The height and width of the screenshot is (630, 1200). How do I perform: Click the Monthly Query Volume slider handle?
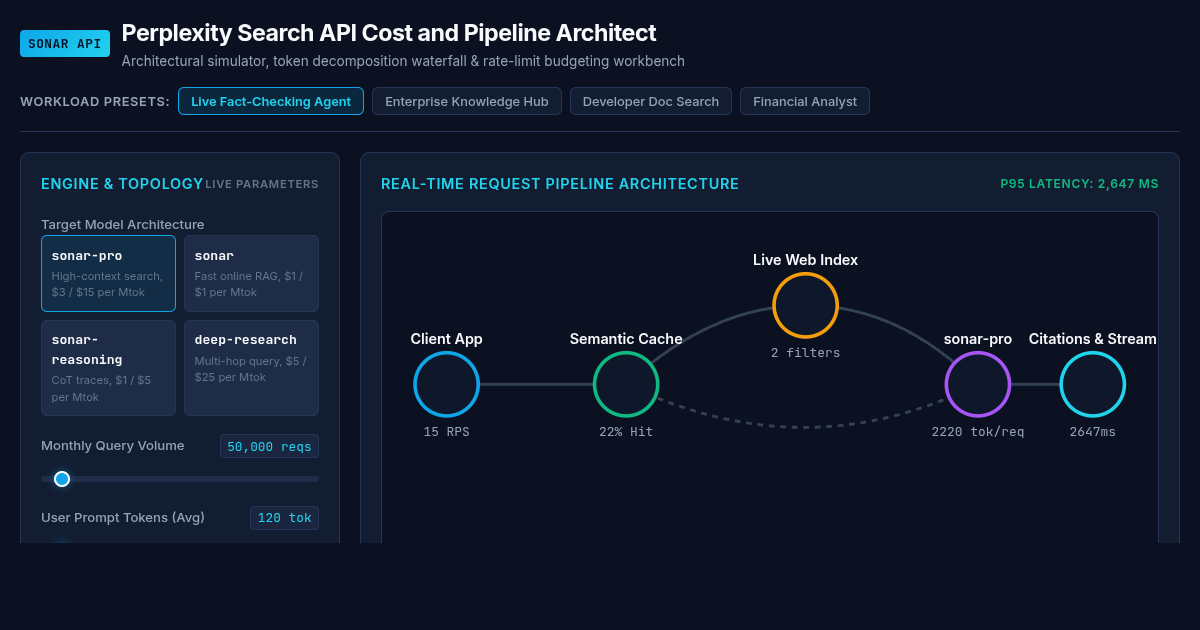[x=62, y=479]
